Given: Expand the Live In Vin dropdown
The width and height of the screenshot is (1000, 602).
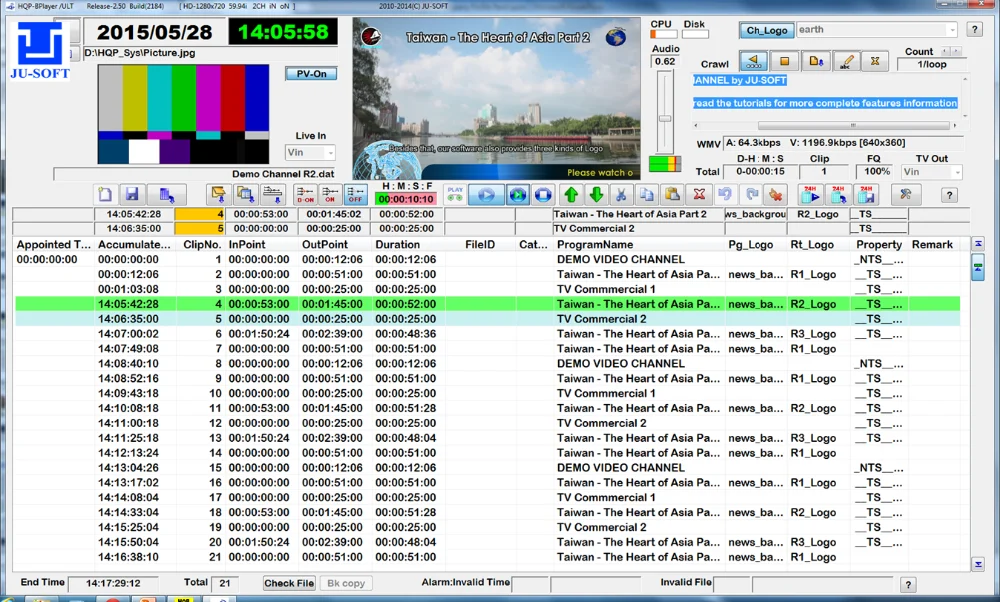Looking at the screenshot, I should click(x=329, y=153).
